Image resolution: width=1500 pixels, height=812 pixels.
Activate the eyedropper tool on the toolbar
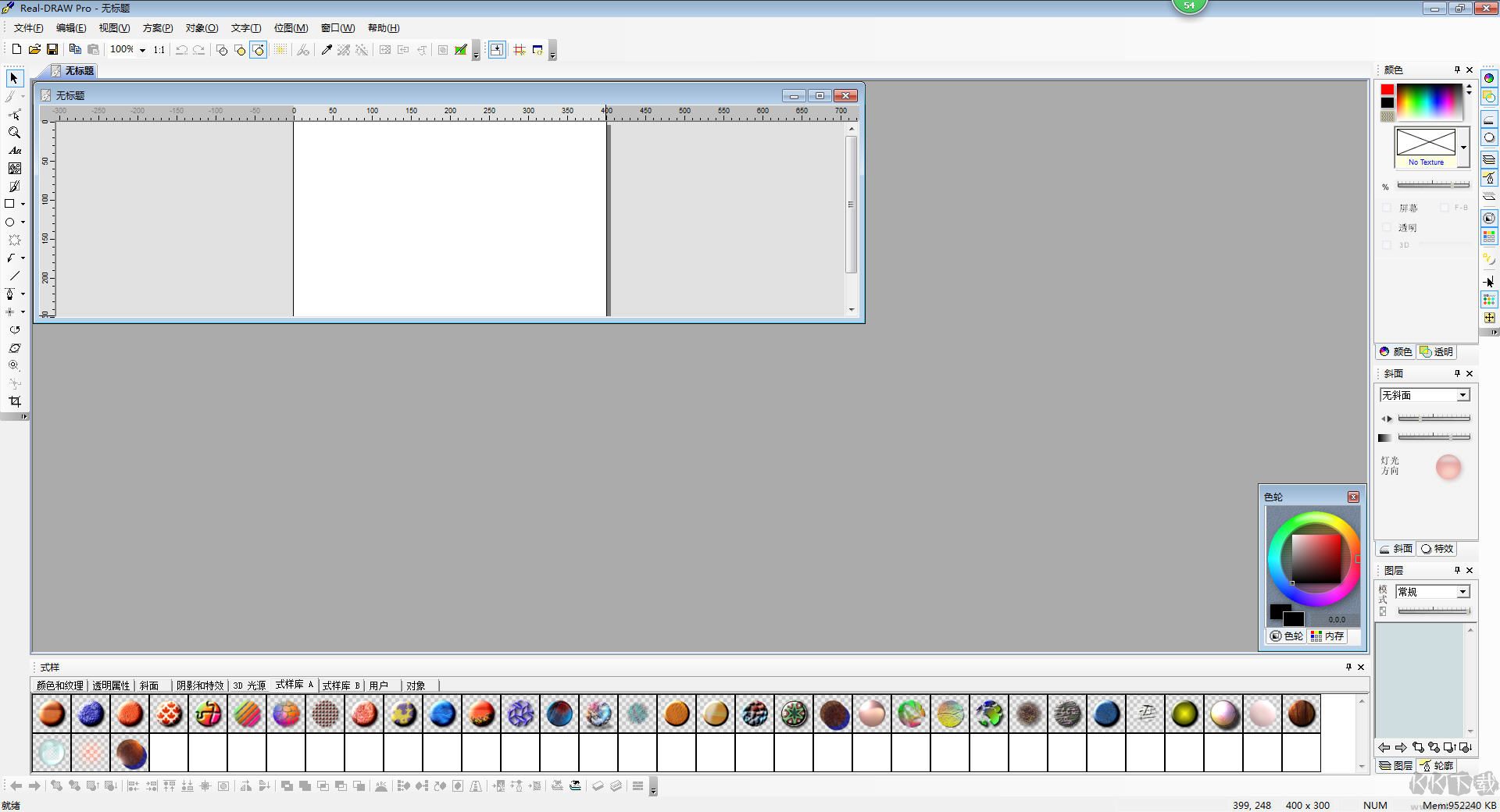tap(327, 49)
